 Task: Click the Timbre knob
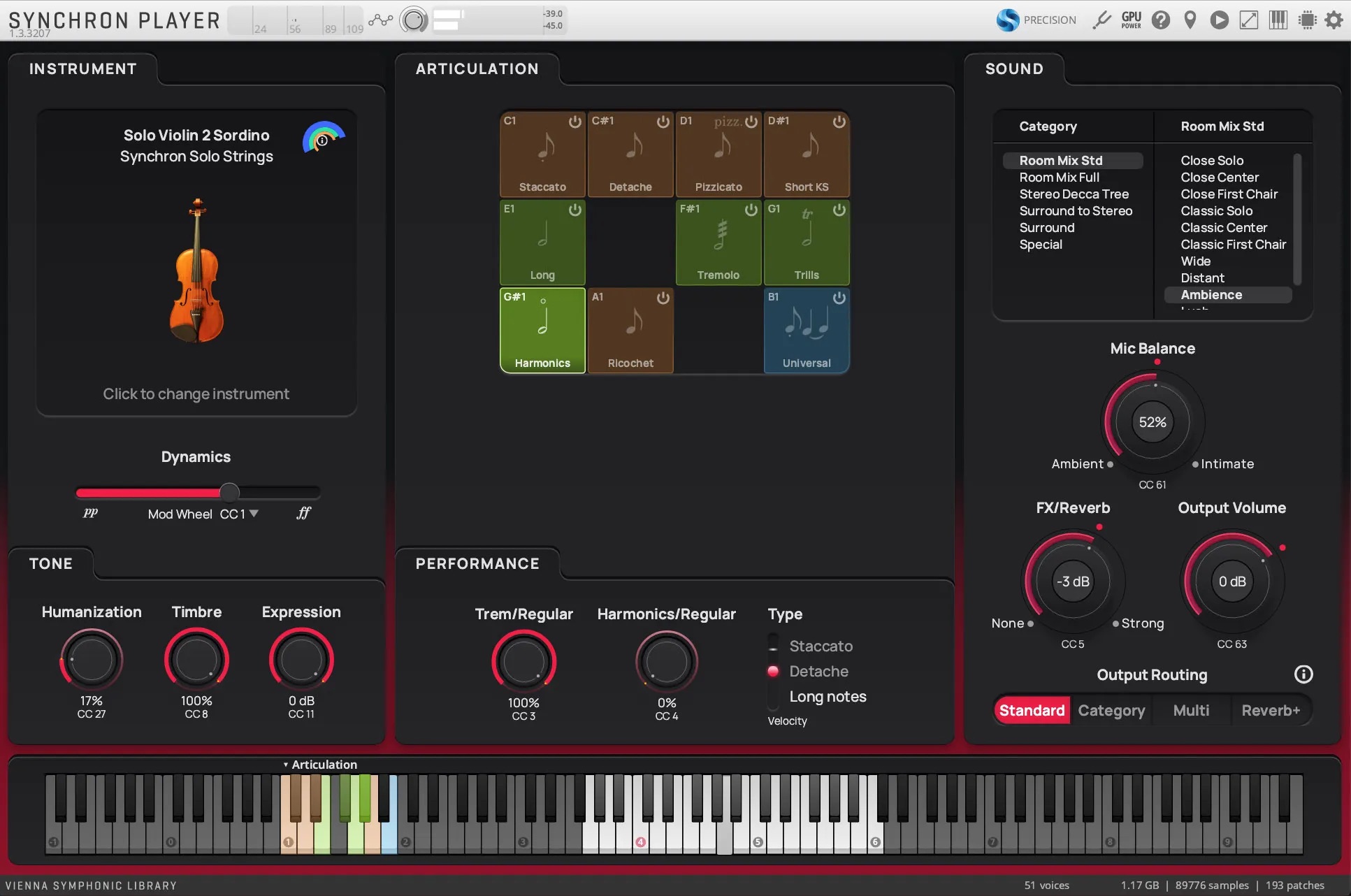click(196, 660)
